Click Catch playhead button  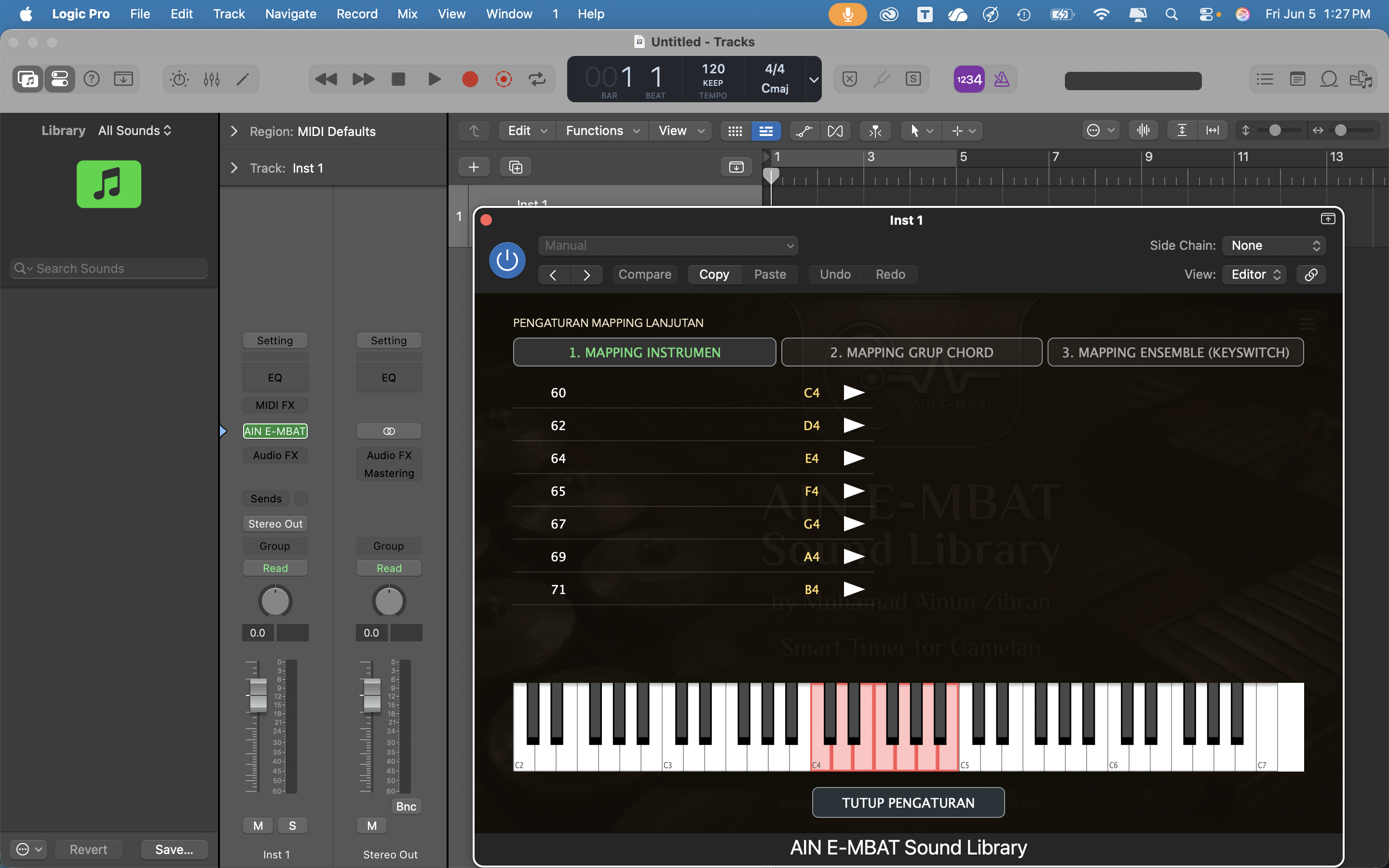(x=875, y=131)
